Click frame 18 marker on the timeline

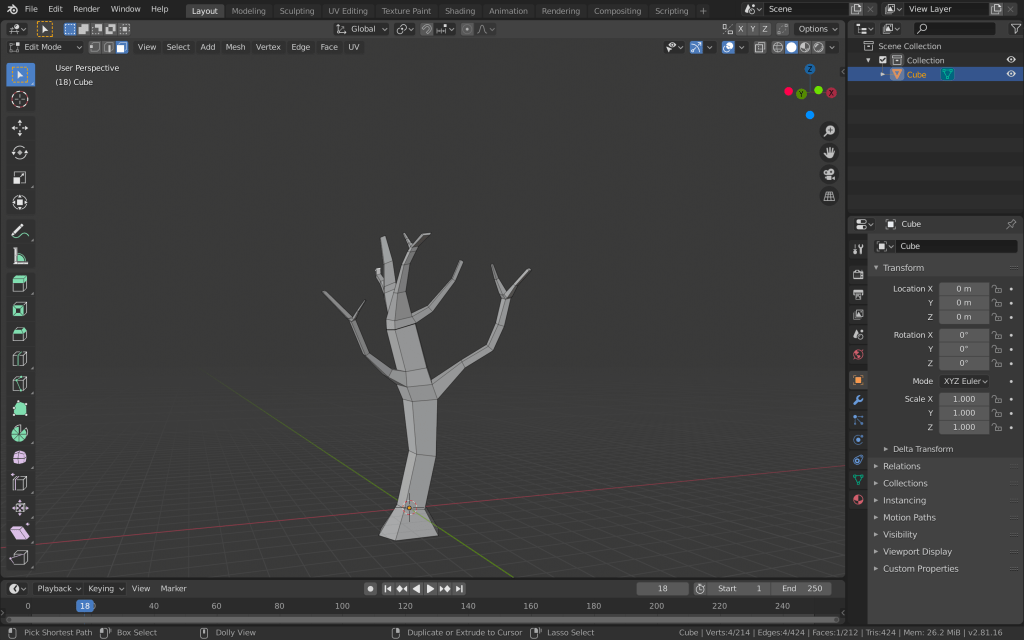85,606
